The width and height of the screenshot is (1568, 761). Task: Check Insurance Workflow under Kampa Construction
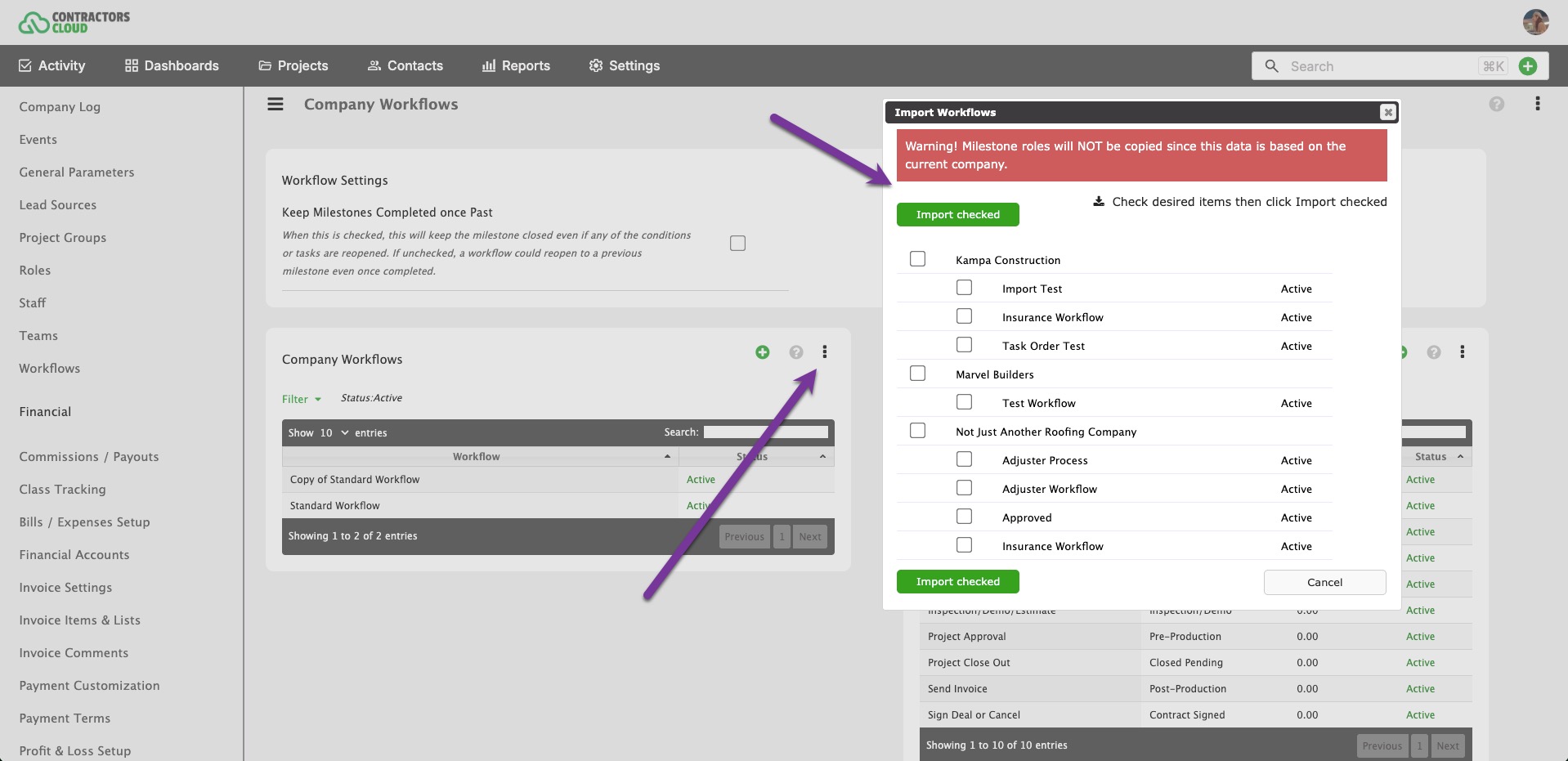pos(964,316)
